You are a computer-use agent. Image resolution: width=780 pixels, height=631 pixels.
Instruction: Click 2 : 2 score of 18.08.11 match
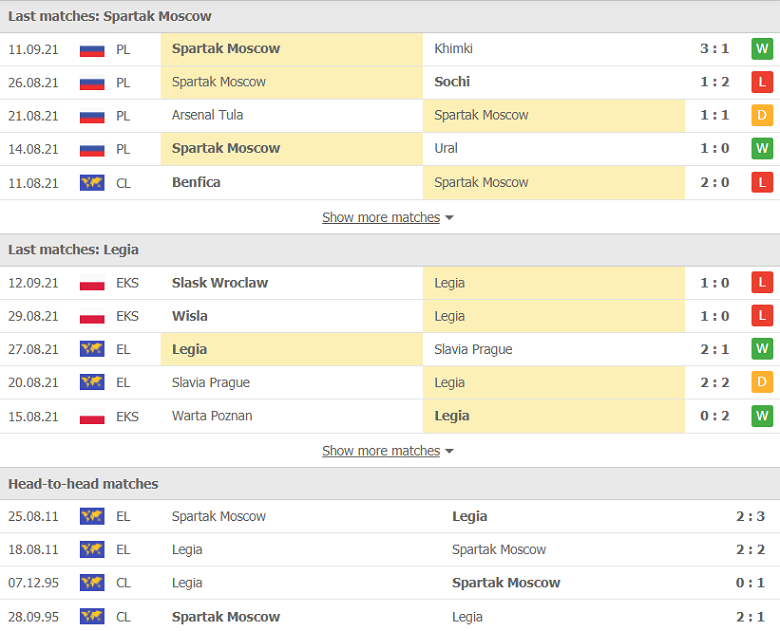[x=750, y=550]
